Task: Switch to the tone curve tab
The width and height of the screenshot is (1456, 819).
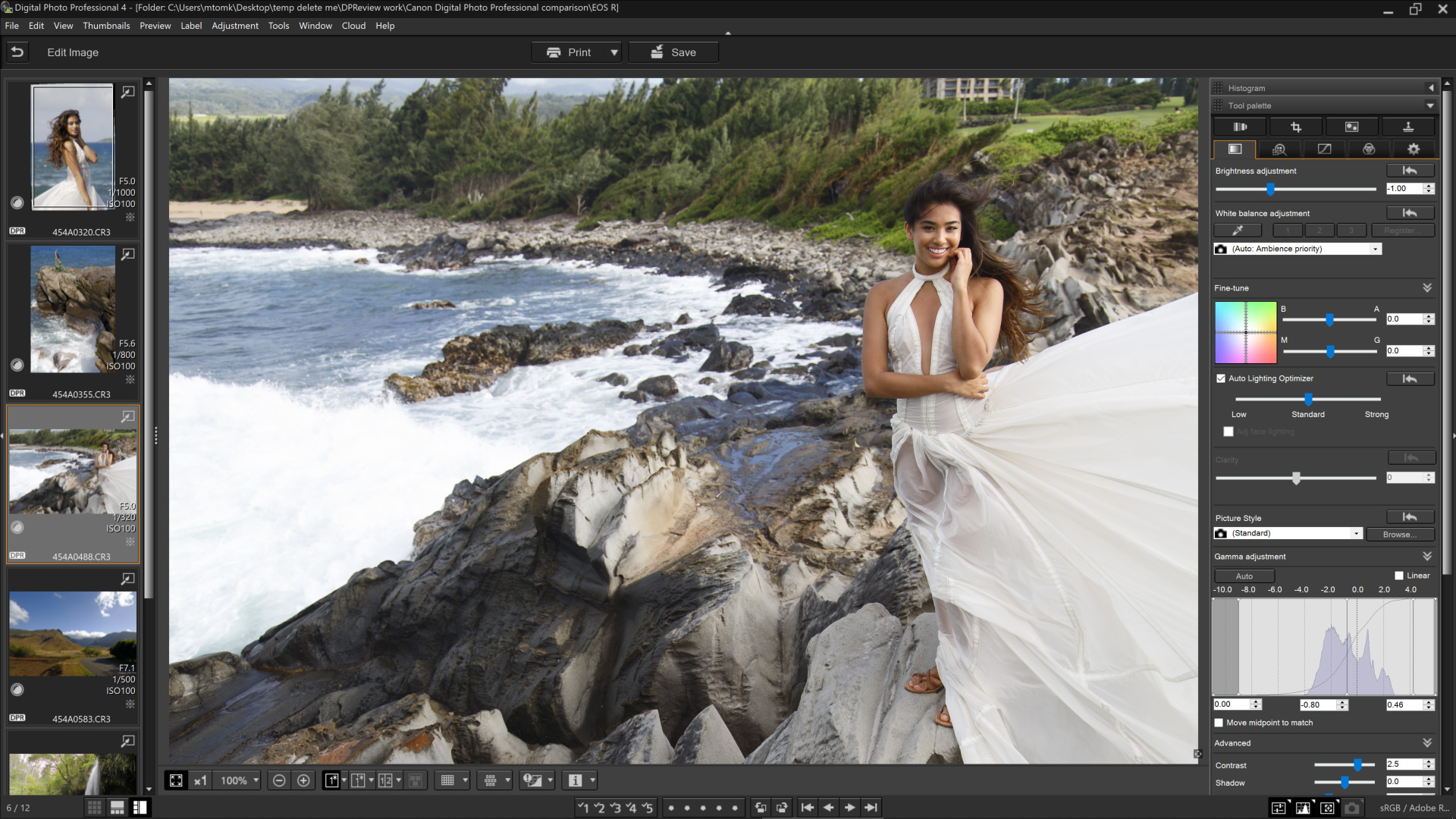Action: point(1324,149)
